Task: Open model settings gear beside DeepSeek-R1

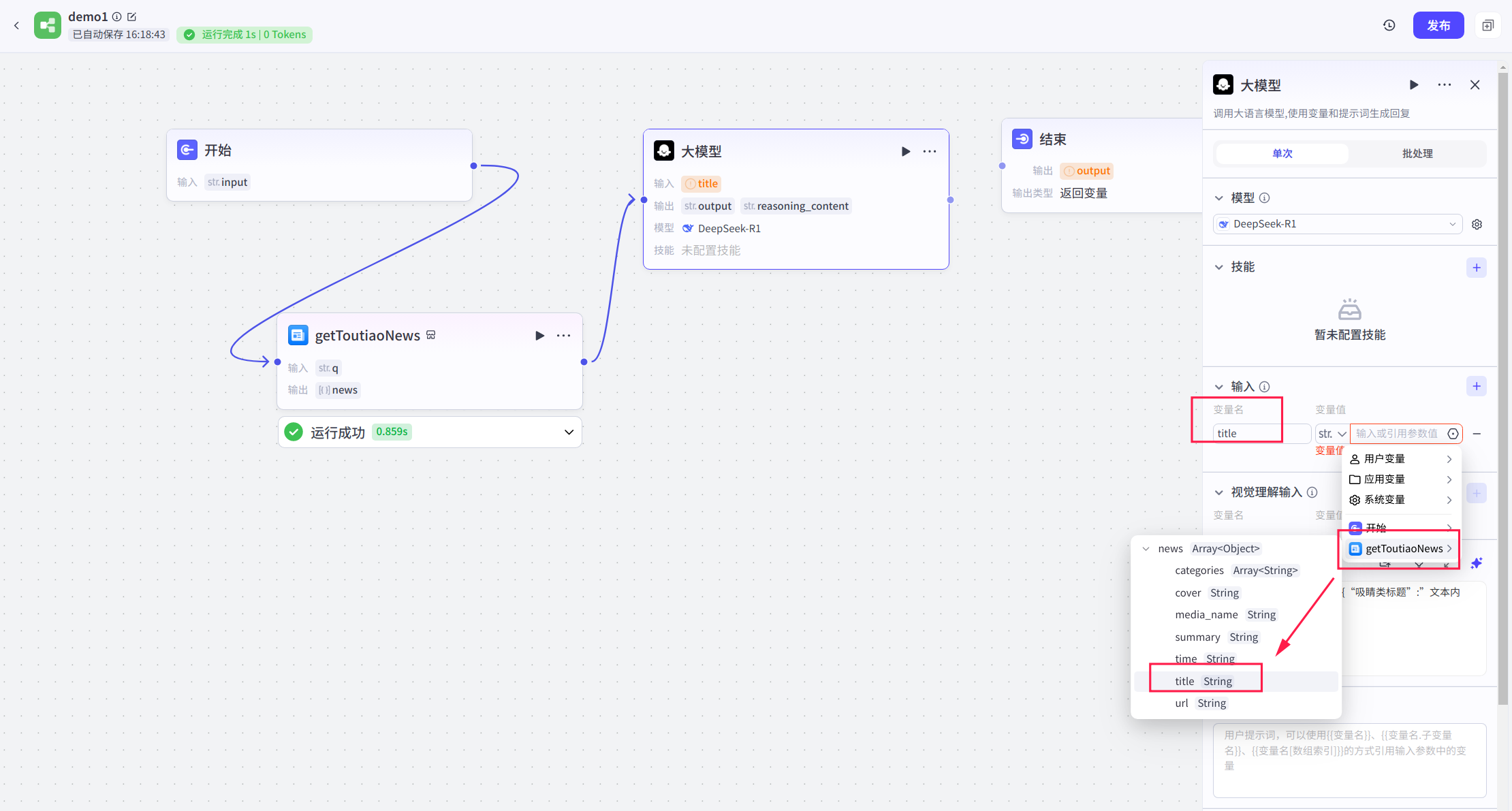Action: tap(1477, 224)
